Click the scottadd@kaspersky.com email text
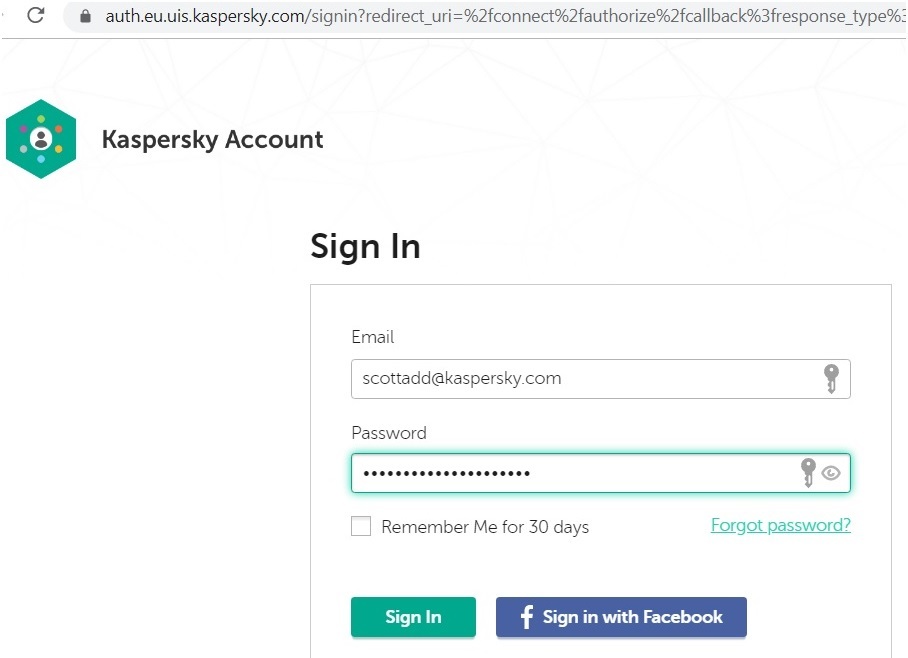Viewport: 908px width, 658px height. click(462, 378)
